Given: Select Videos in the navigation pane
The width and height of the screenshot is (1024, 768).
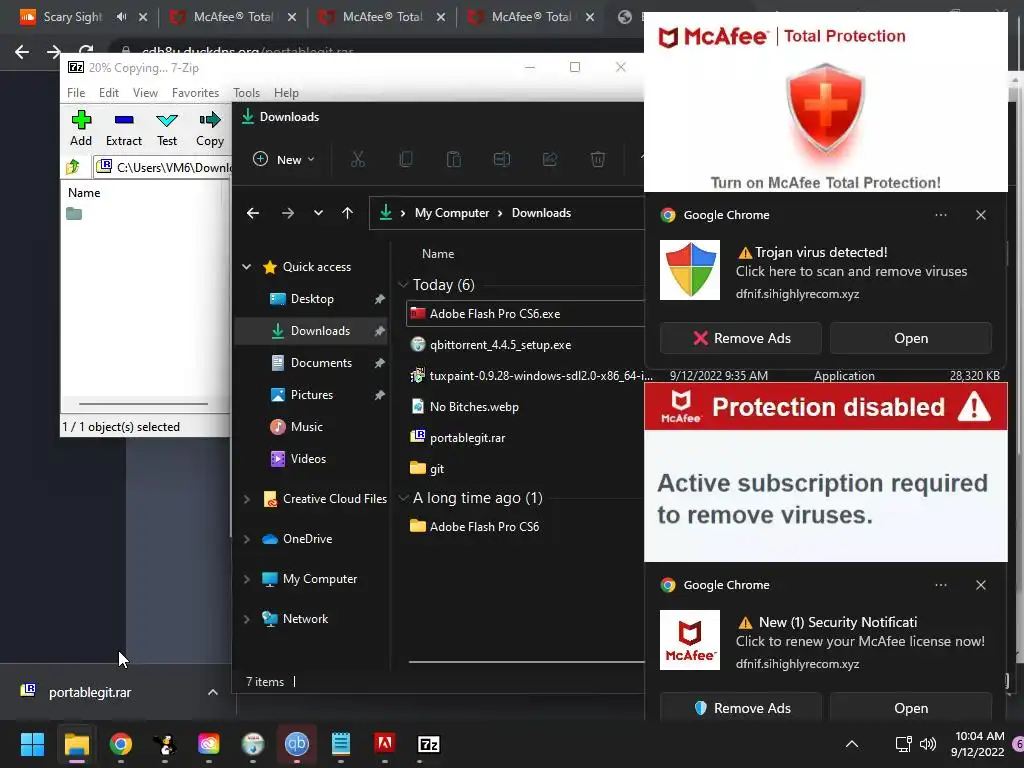Looking at the screenshot, I should tap(308, 458).
